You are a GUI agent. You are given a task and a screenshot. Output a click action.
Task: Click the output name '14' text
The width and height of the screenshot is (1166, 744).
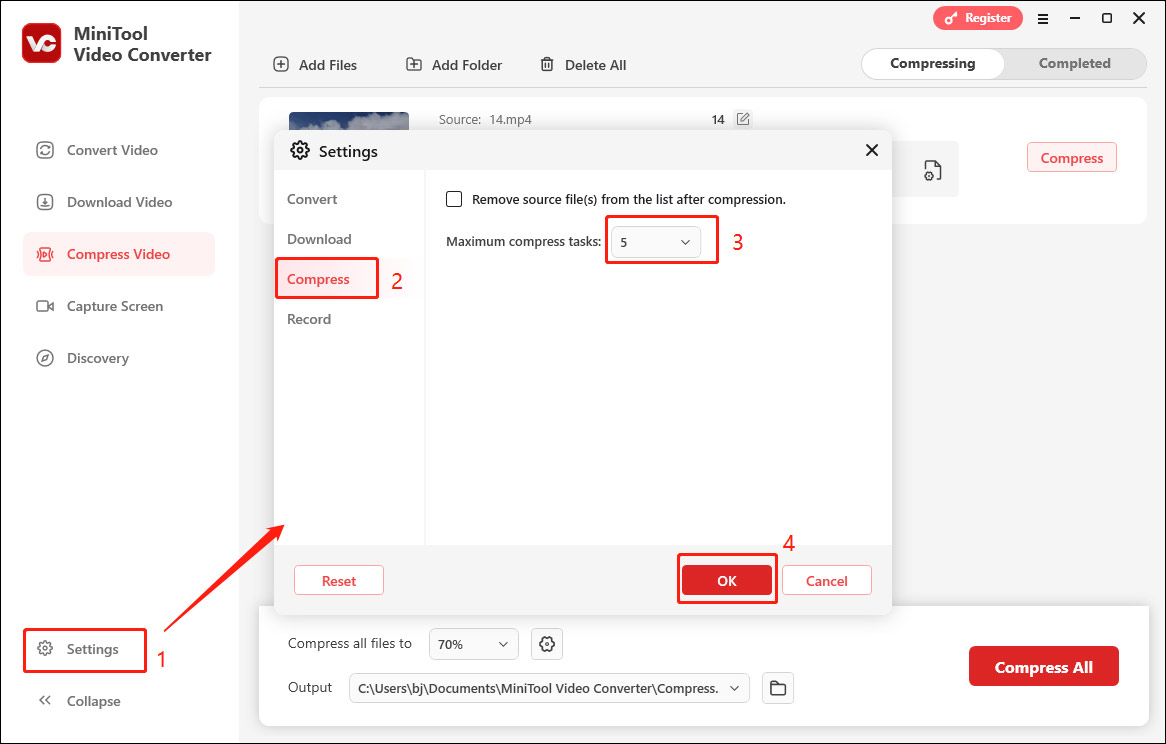(x=718, y=120)
